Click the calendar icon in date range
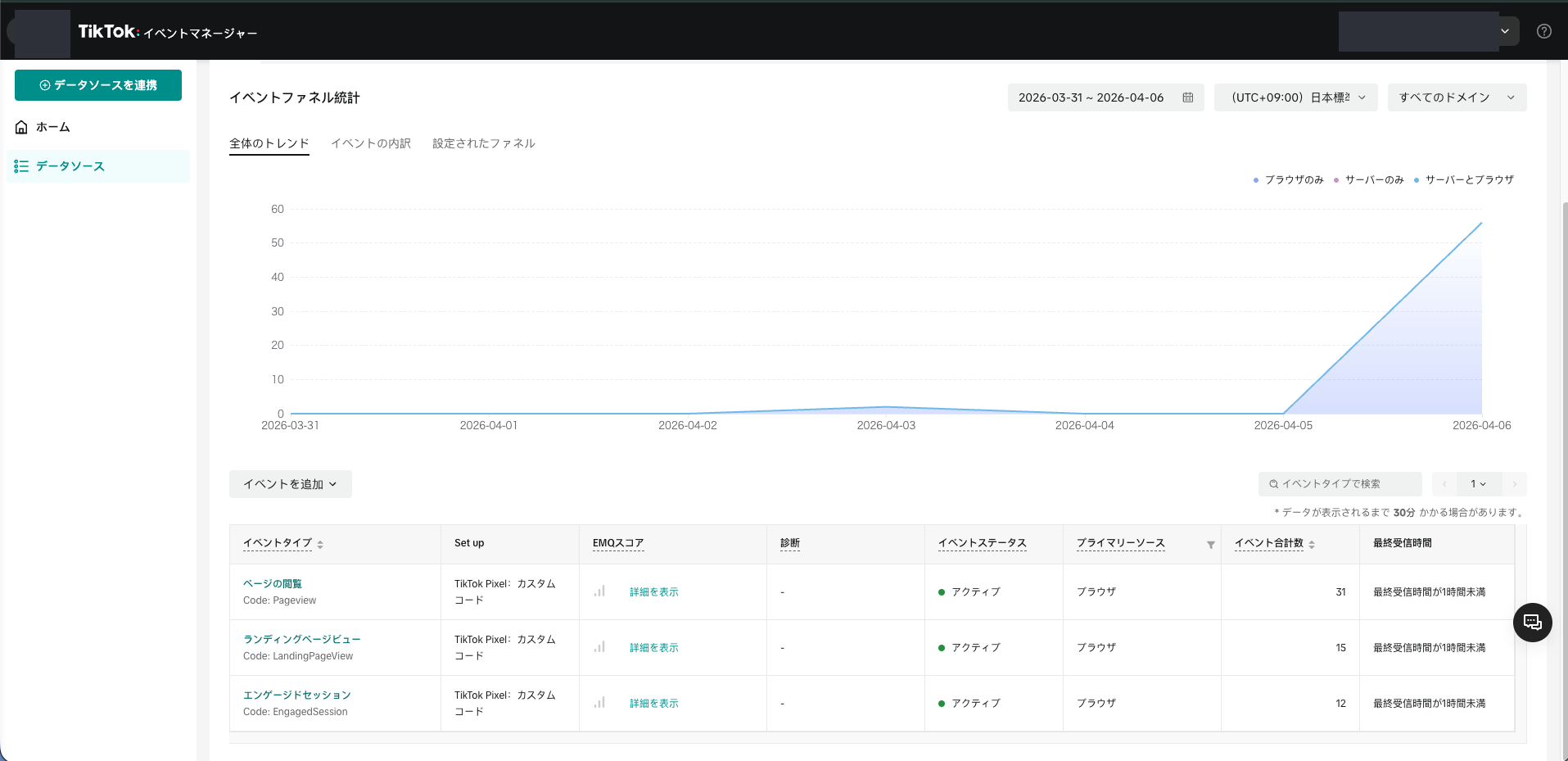 click(x=1187, y=97)
